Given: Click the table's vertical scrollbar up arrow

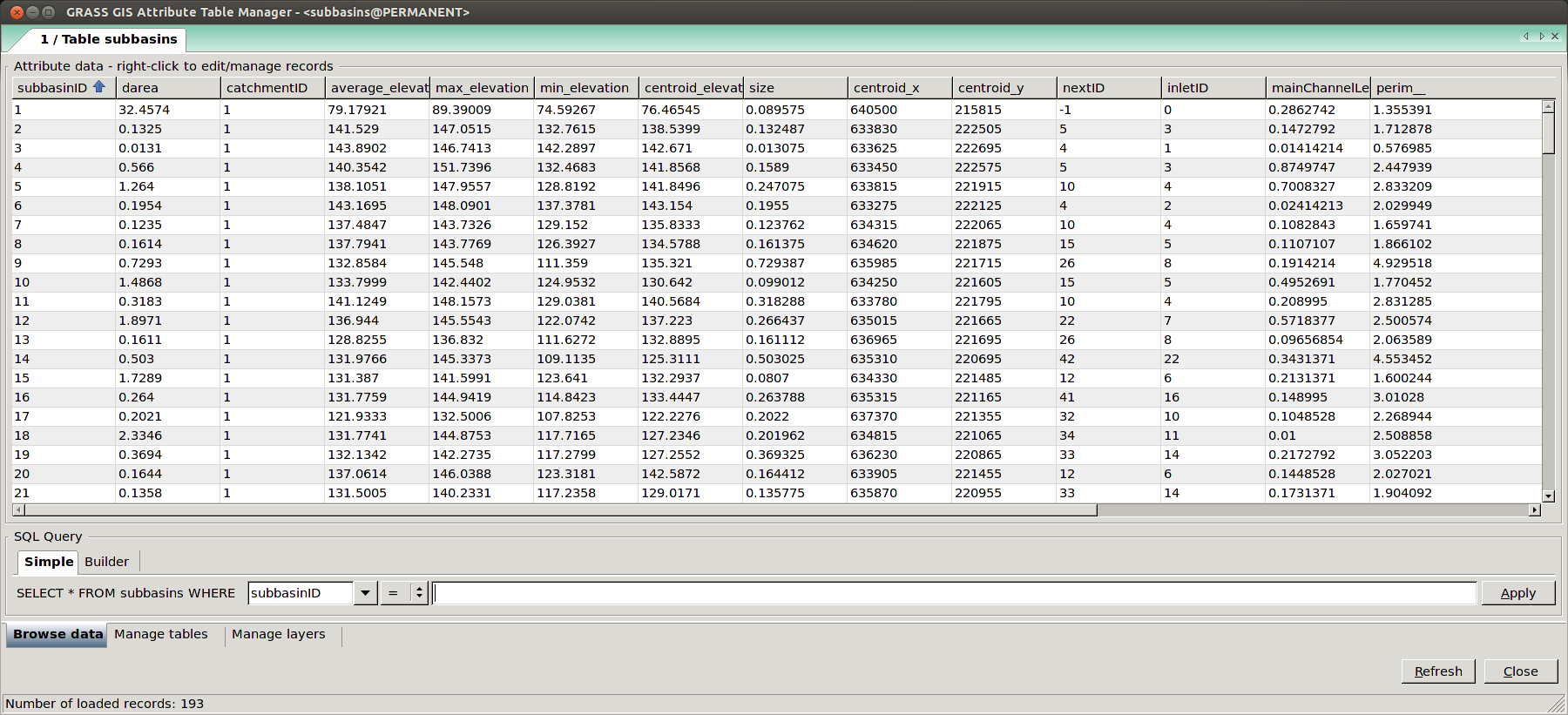Looking at the screenshot, I should [1548, 107].
